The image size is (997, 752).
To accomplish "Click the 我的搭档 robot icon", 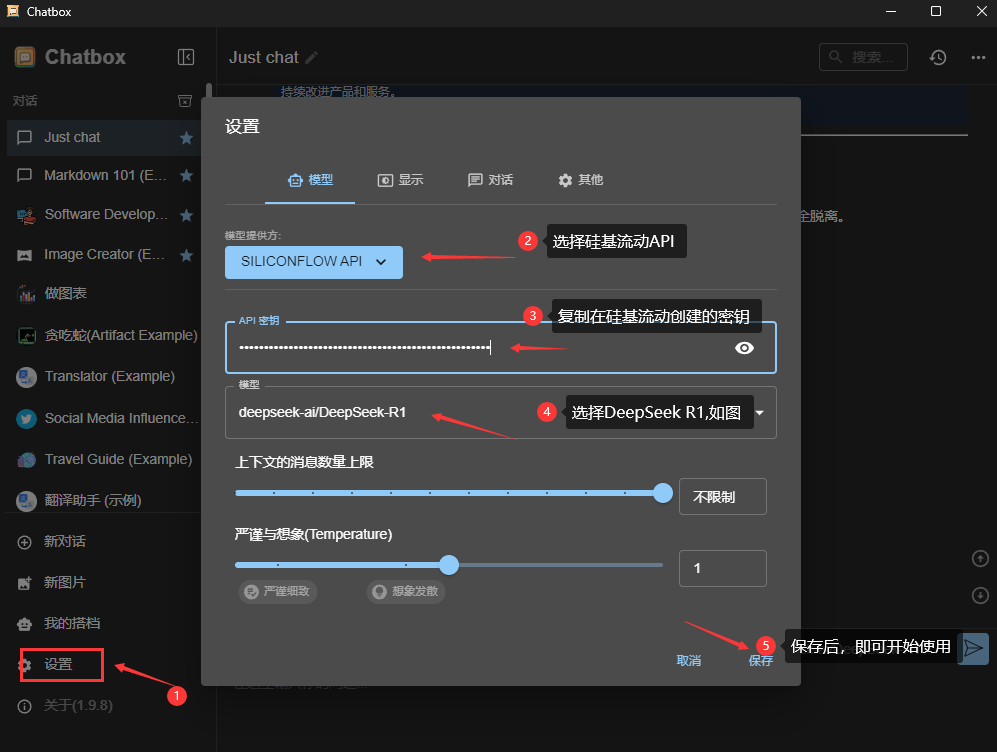I will pyautogui.click(x=24, y=624).
